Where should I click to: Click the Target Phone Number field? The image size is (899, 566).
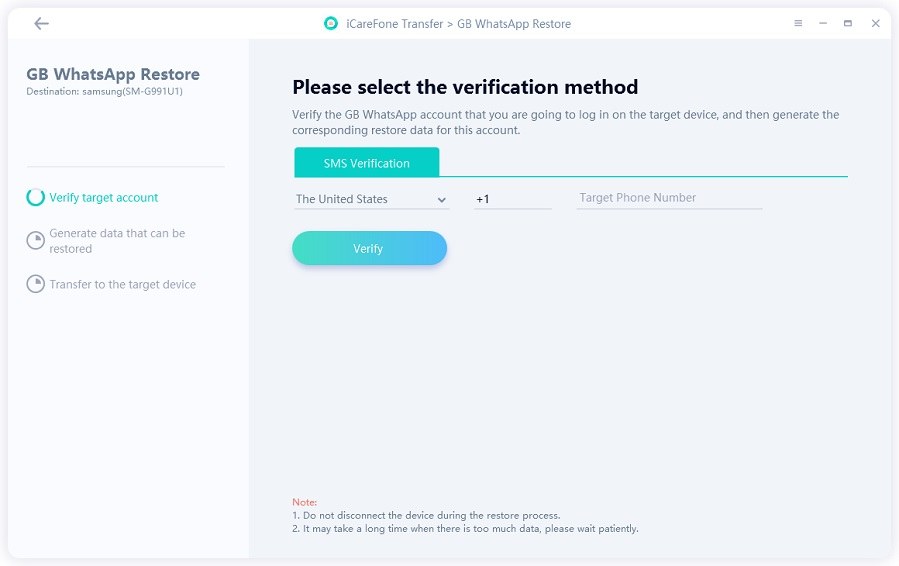point(669,198)
